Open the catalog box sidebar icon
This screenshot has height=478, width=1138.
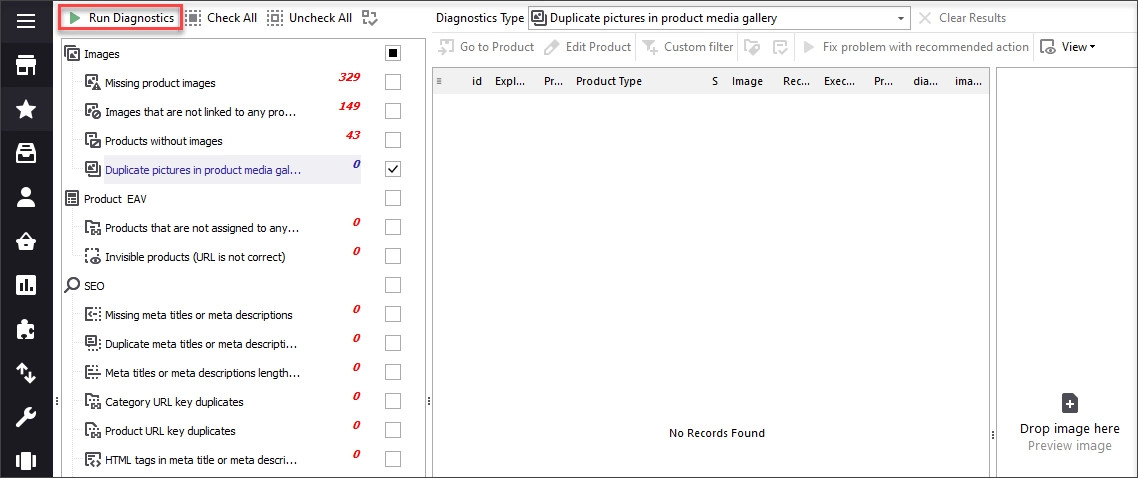(x=26, y=153)
